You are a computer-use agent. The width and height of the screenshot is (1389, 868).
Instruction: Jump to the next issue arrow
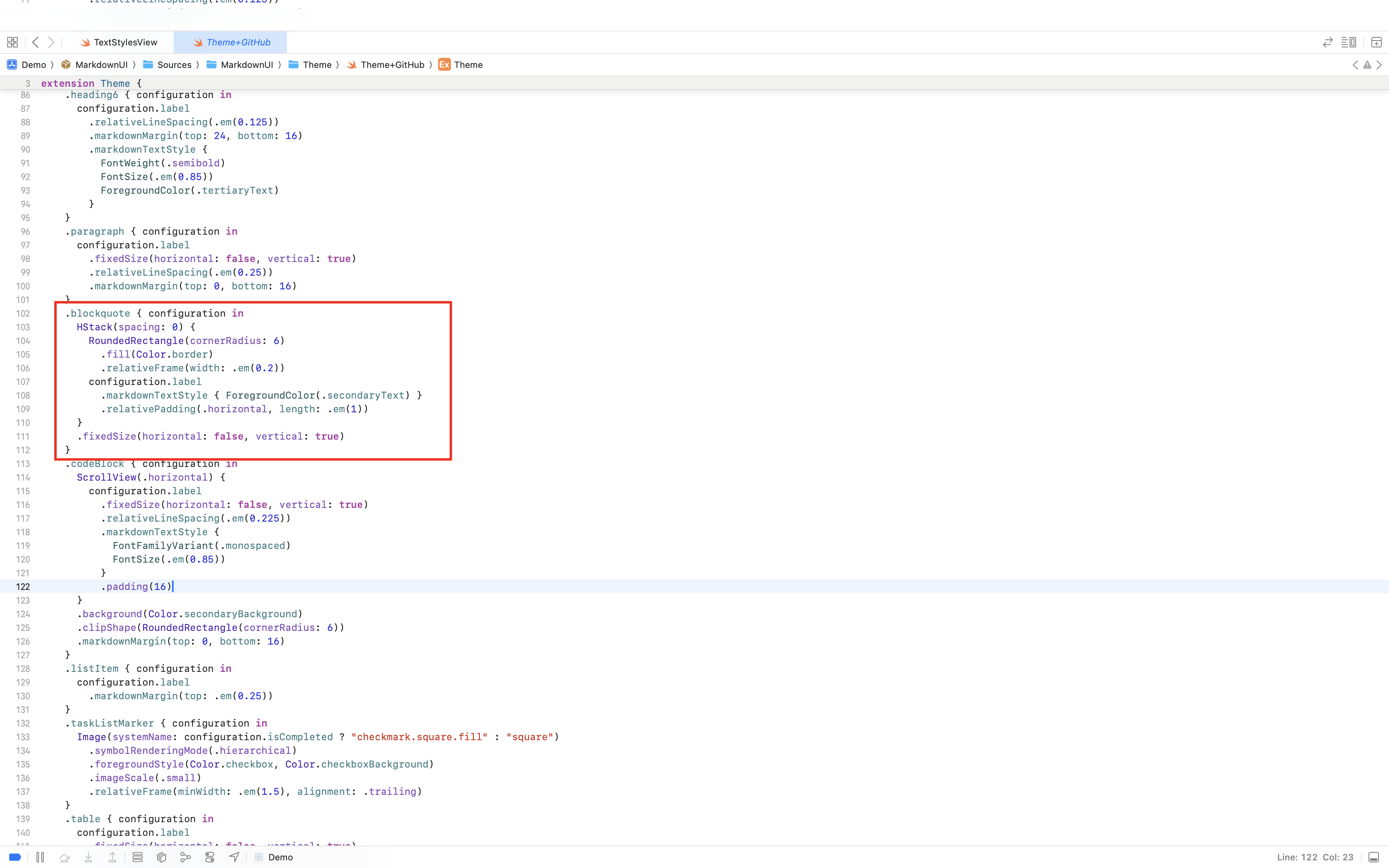pyautogui.click(x=1379, y=65)
